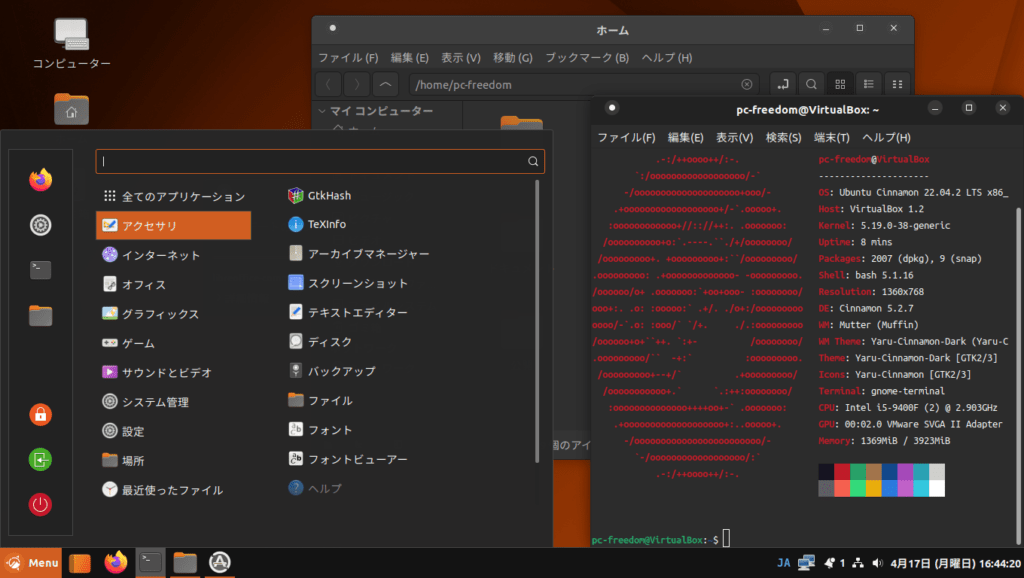The width and height of the screenshot is (1024, 578).
Task: Shut down using the red power icon
Action: click(x=40, y=504)
